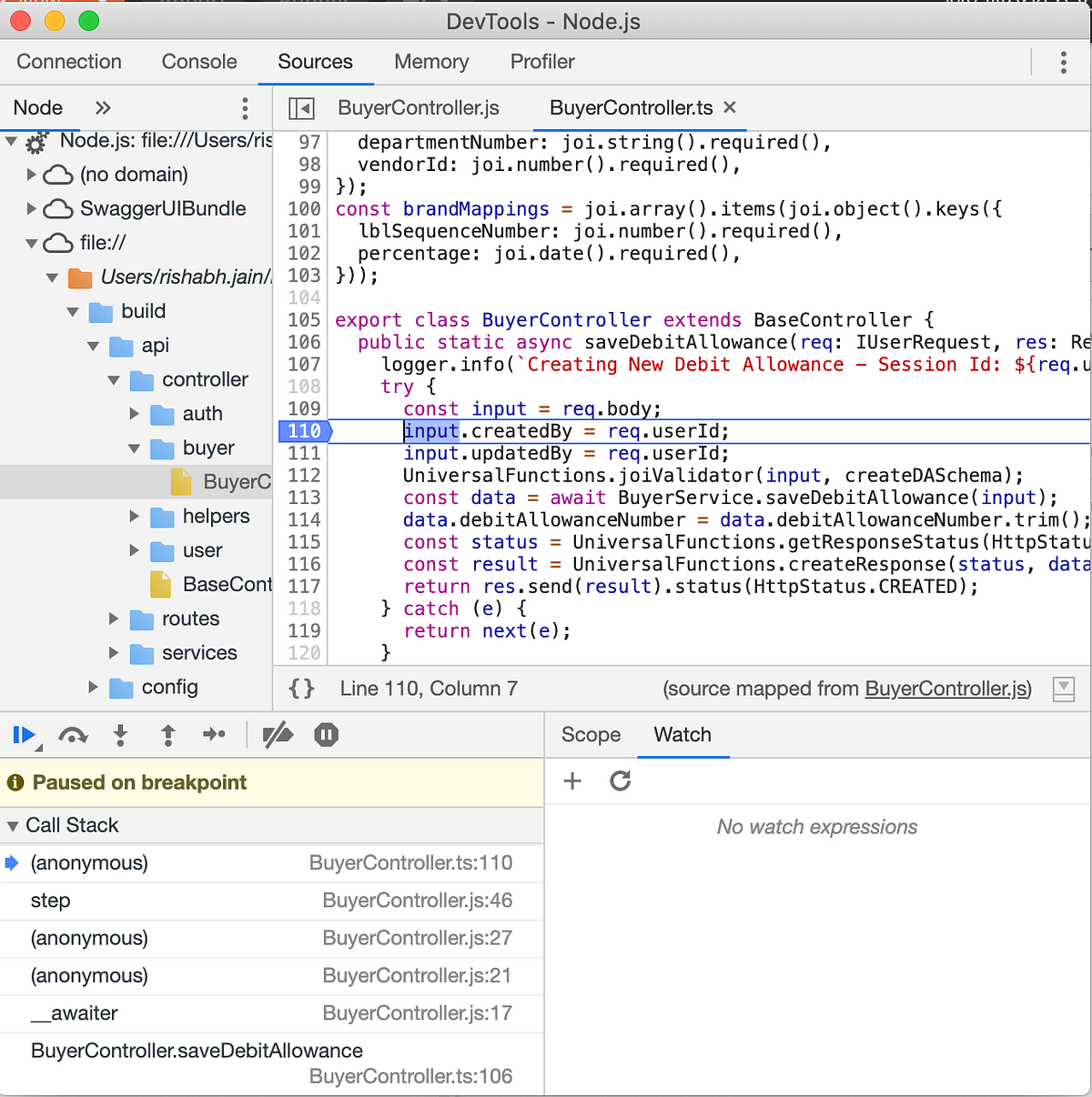Image resolution: width=1092 pixels, height=1097 pixels.
Task: Resume script execution in the debugger
Action: pos(25,735)
